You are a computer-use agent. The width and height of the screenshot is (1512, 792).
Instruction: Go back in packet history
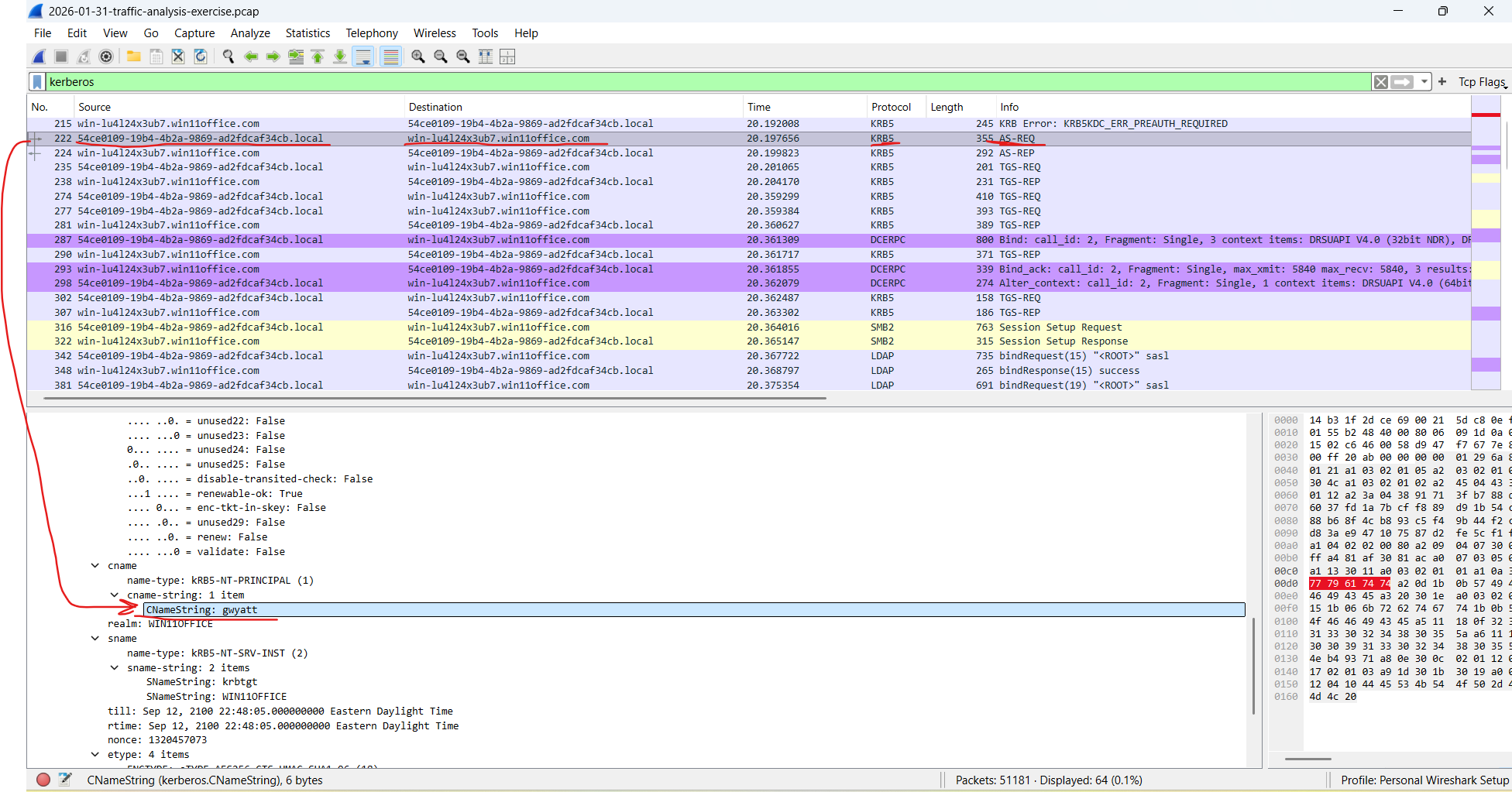tap(251, 57)
